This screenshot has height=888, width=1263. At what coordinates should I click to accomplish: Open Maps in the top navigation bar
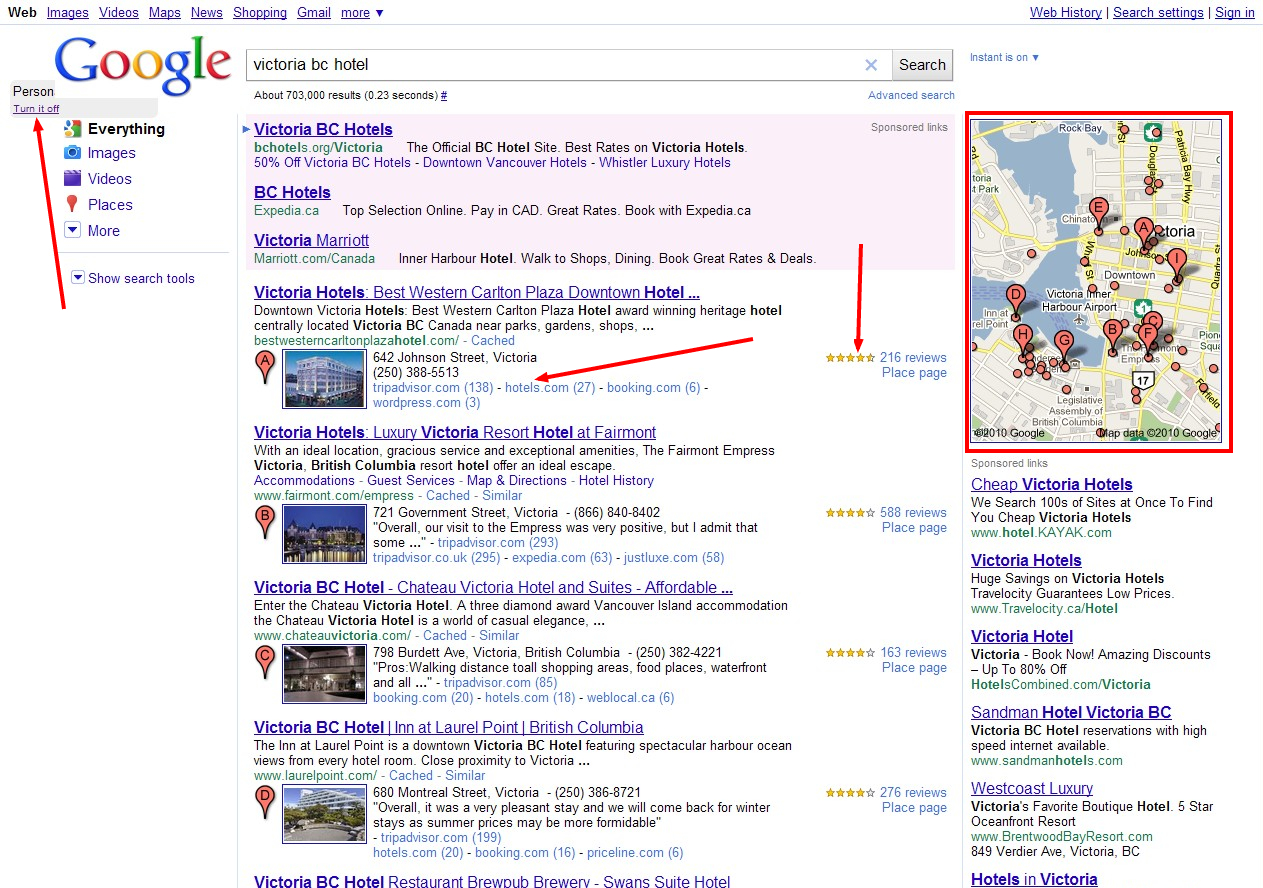pos(165,13)
